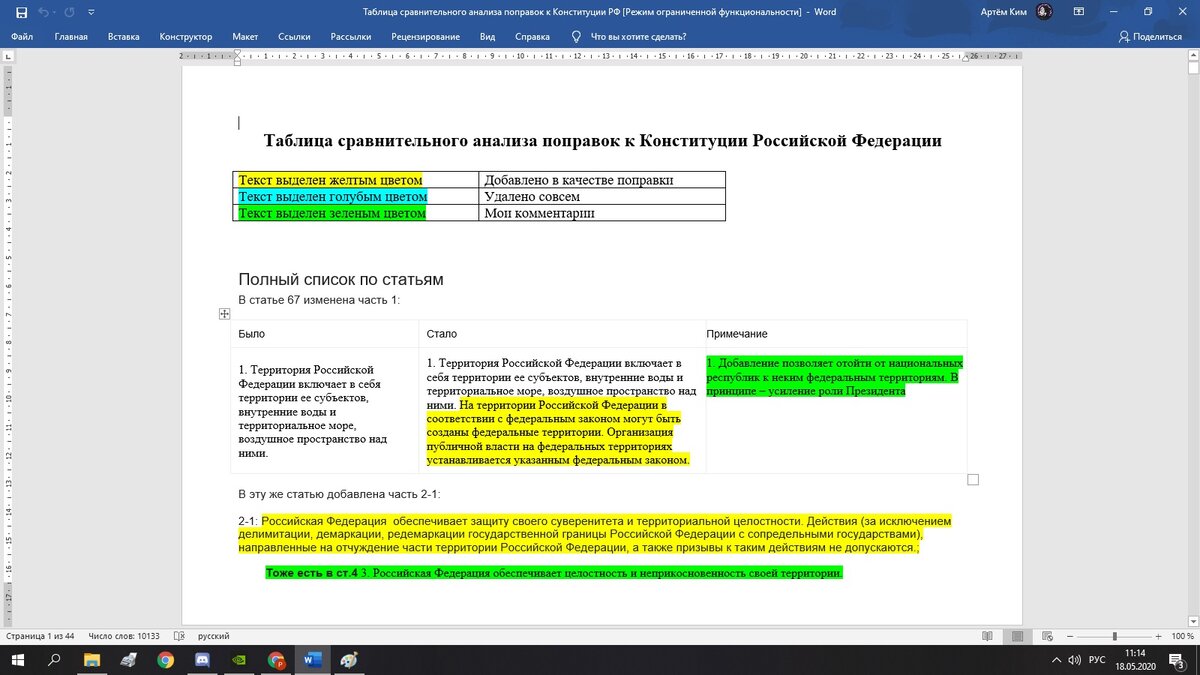
Task: Click the '100 %' zoom level
Action: 1181,636
